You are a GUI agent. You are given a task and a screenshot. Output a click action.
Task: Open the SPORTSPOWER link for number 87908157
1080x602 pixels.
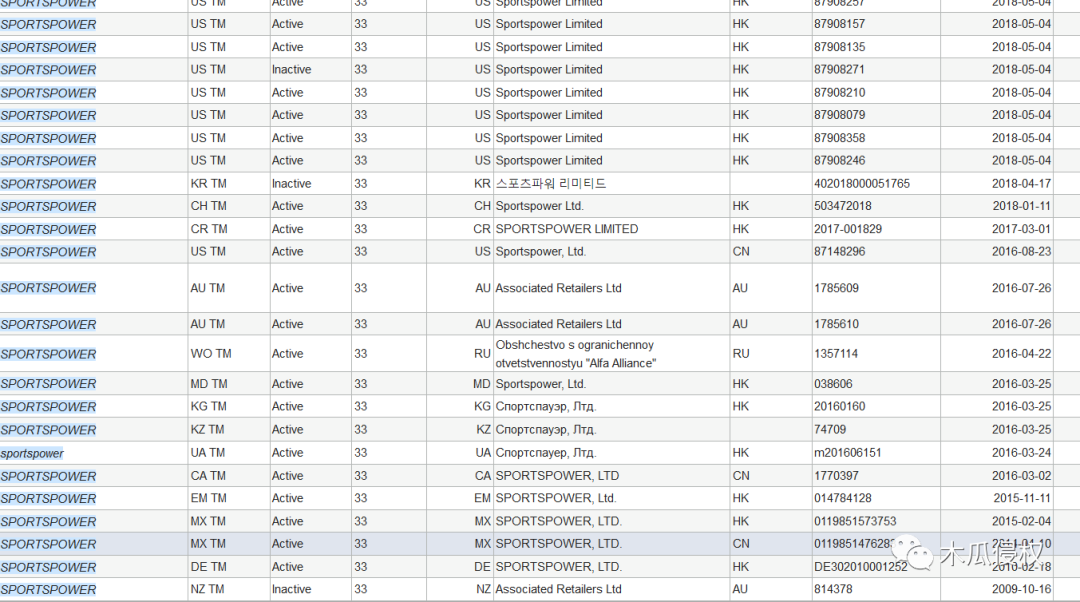(x=48, y=25)
